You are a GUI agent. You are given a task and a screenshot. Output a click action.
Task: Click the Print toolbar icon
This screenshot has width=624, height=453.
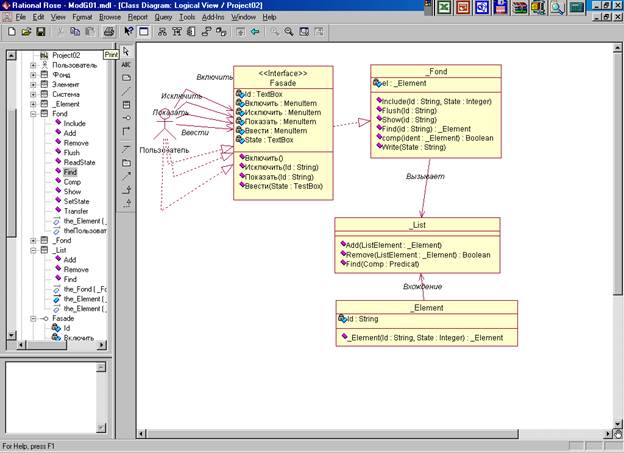coord(108,32)
